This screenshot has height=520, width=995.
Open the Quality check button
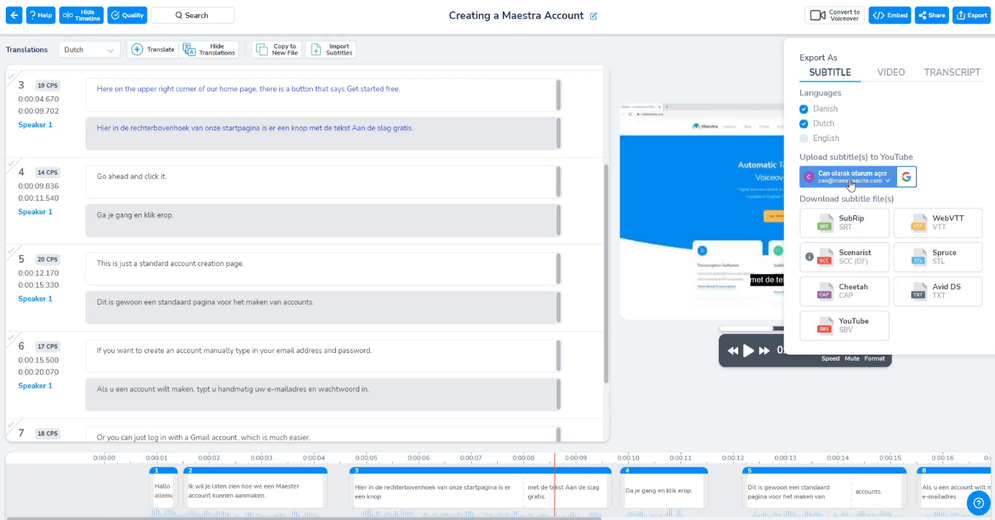coord(127,15)
